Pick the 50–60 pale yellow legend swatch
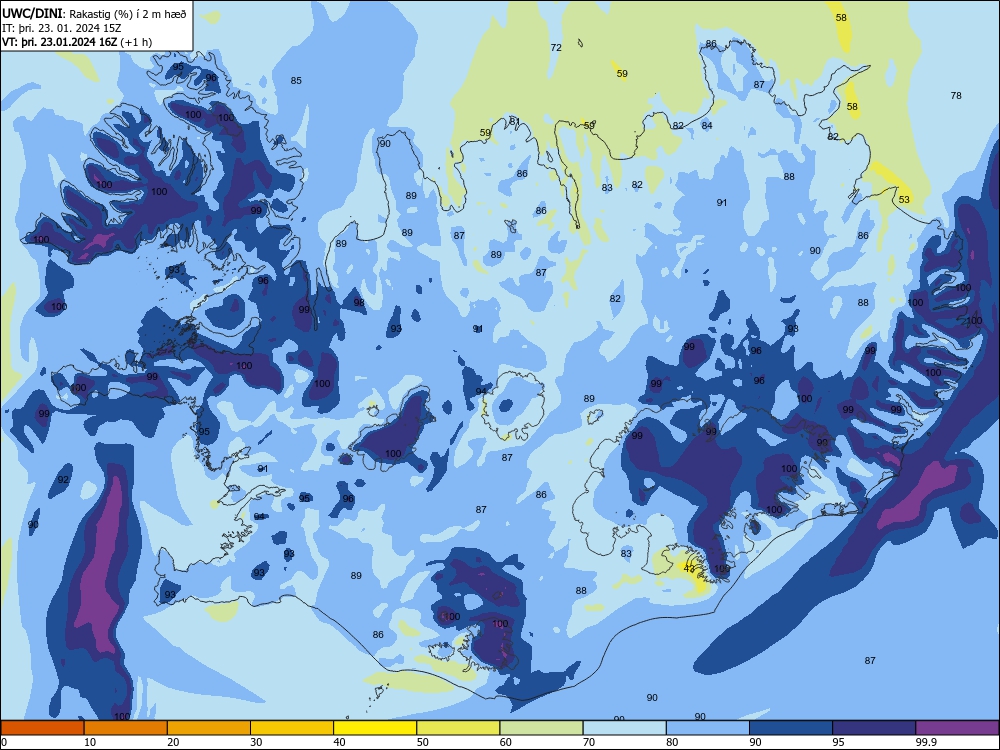 click(x=458, y=728)
